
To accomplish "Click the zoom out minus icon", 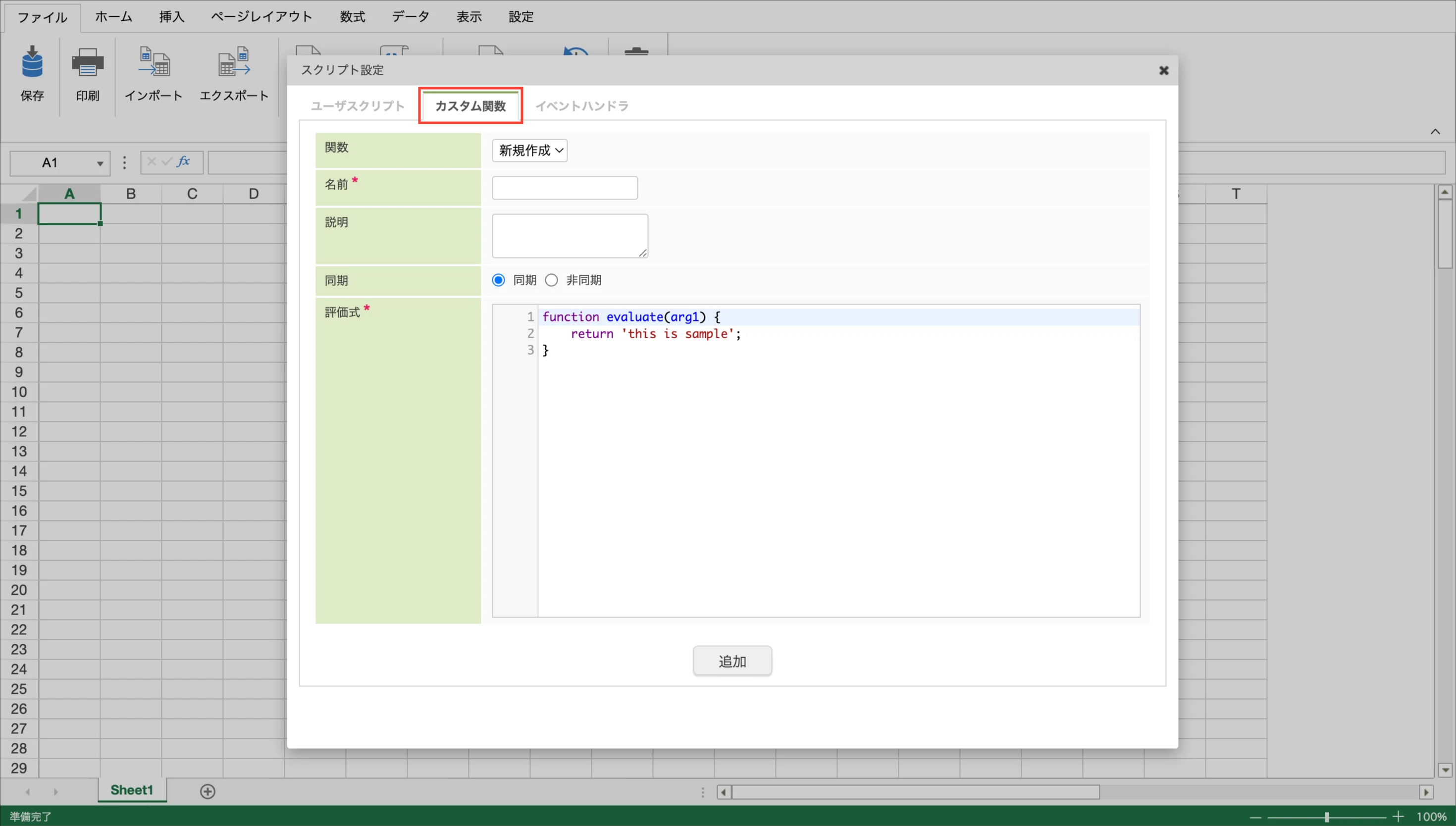I will tap(1255, 817).
